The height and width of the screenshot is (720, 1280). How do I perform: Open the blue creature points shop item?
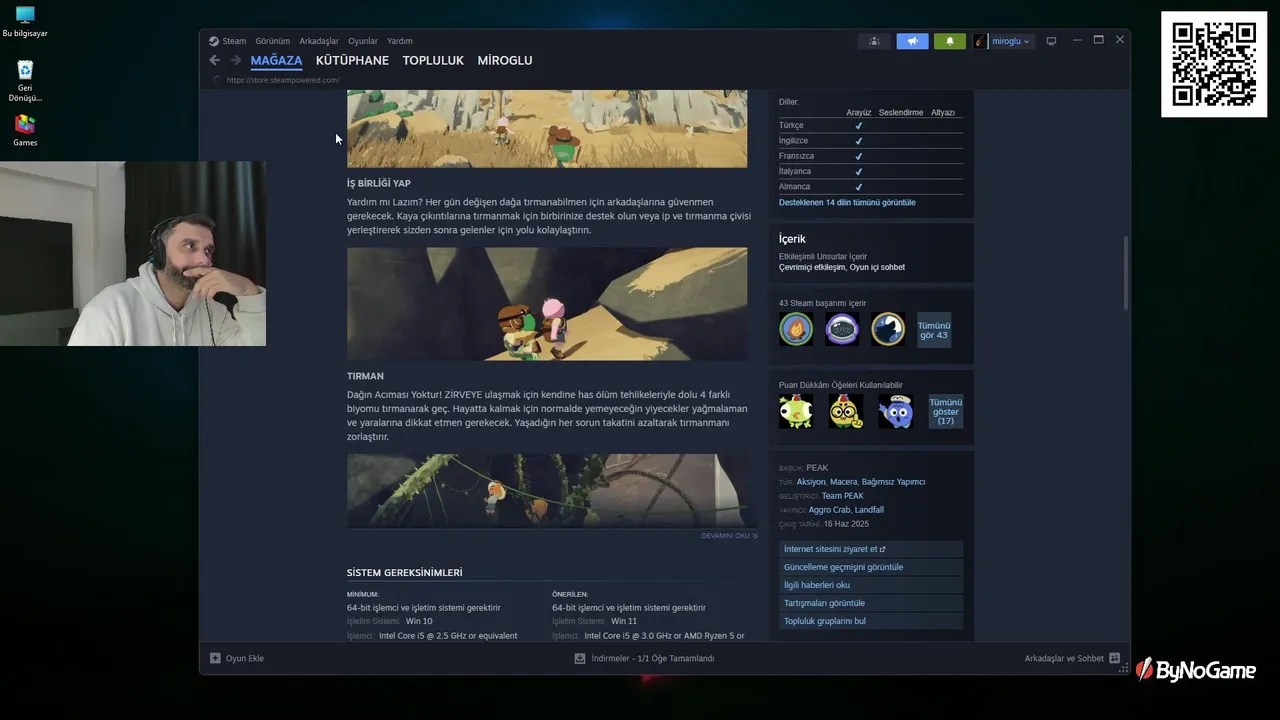[x=896, y=411]
